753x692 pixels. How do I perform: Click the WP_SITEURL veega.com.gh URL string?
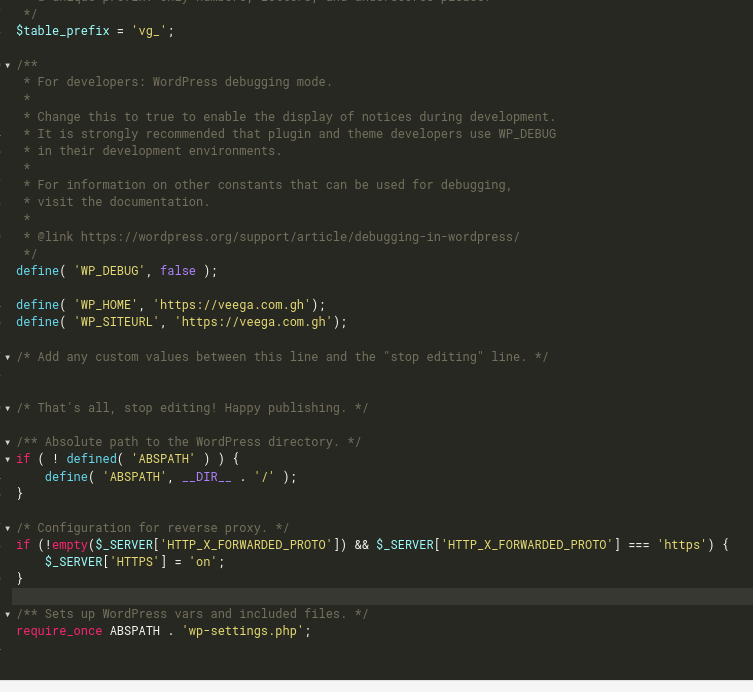(x=253, y=322)
